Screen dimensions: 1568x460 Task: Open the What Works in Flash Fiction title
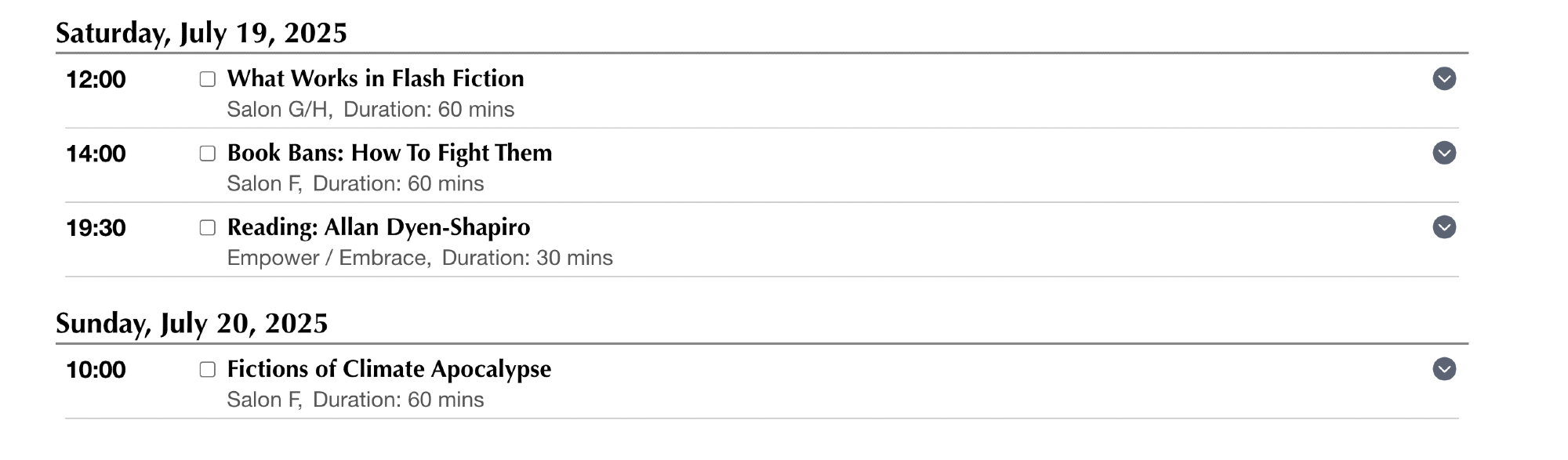[376, 78]
